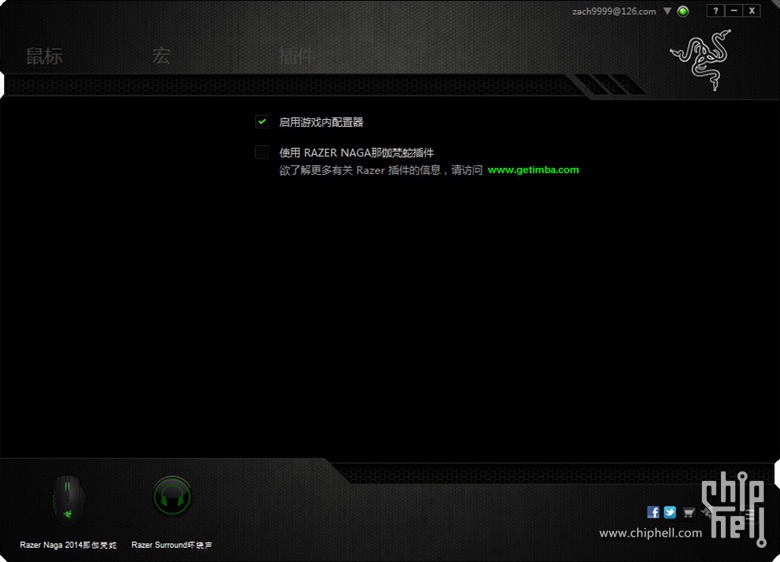This screenshot has width=780, height=562.
Task: Disable the 启用游戏内配置器 checkbox
Action: pos(262,121)
